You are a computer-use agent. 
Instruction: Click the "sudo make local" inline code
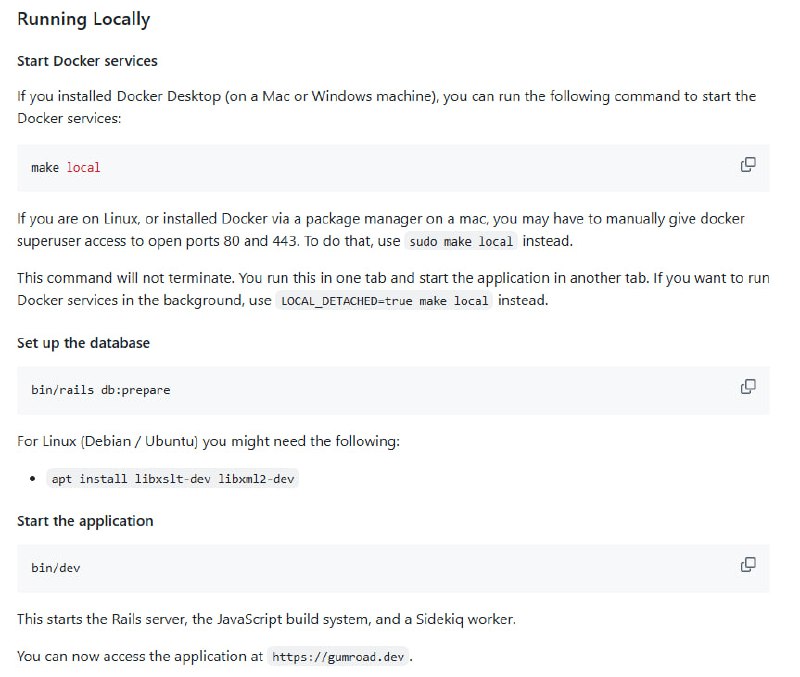461,241
